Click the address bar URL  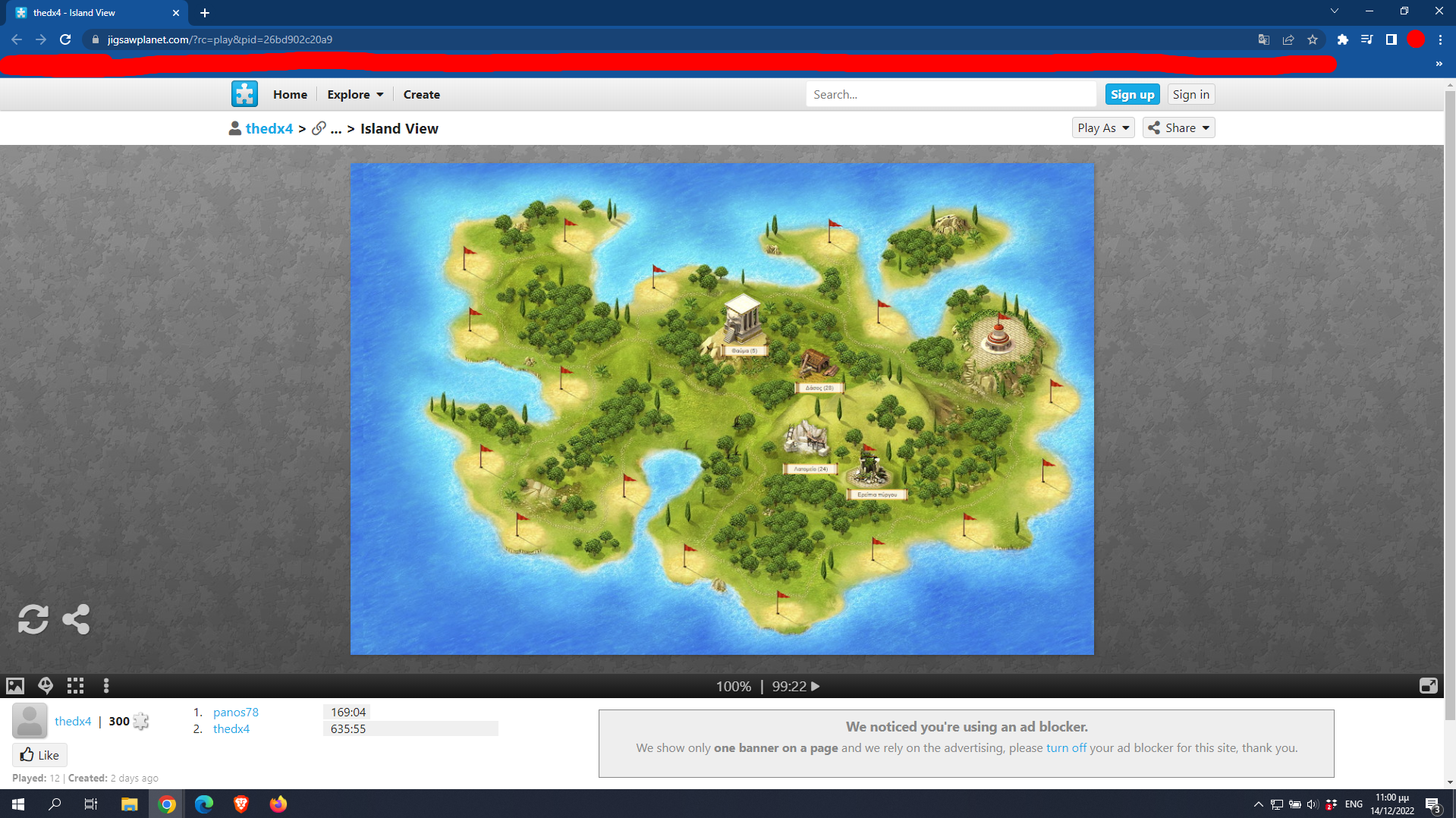(220, 39)
